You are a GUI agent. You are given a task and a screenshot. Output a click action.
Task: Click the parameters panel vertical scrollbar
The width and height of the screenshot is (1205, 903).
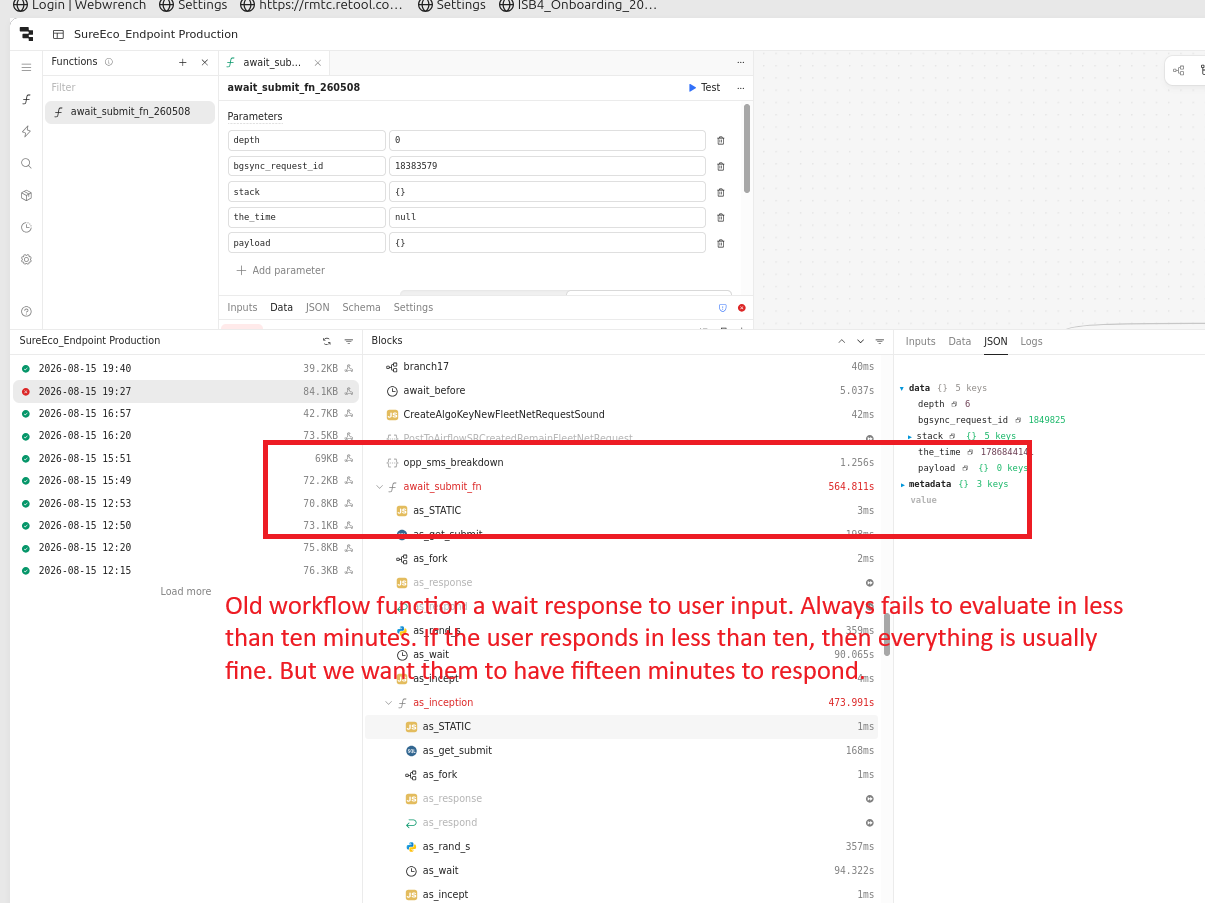[x=747, y=149]
